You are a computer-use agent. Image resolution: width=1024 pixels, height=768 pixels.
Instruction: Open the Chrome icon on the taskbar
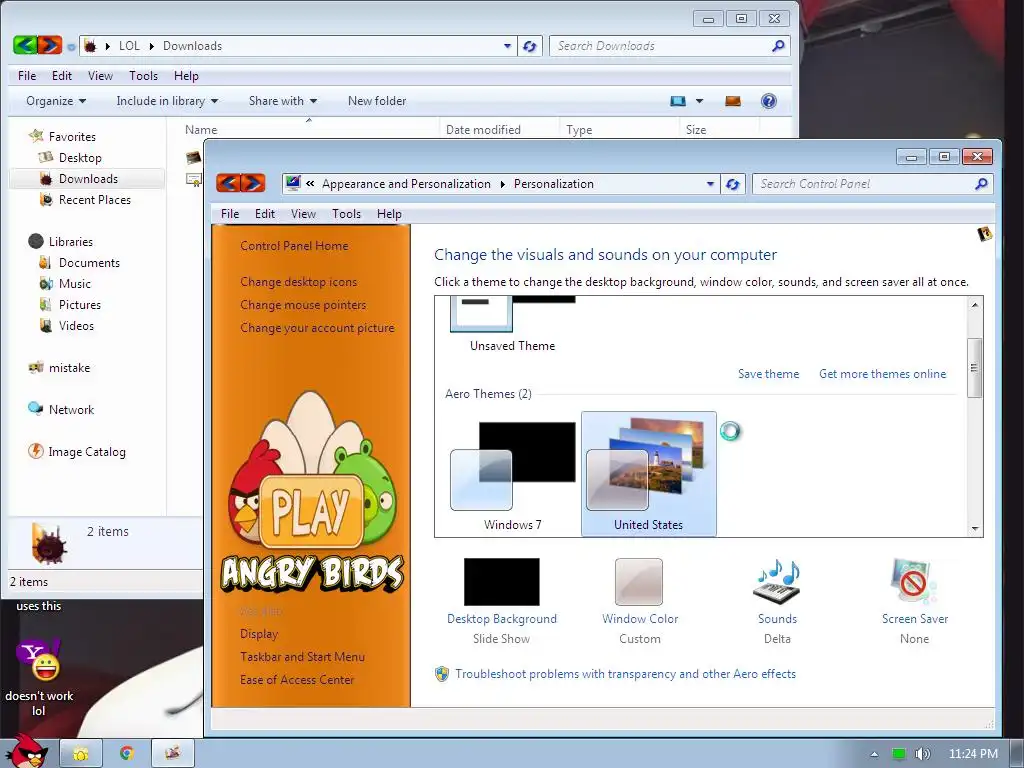click(x=127, y=754)
